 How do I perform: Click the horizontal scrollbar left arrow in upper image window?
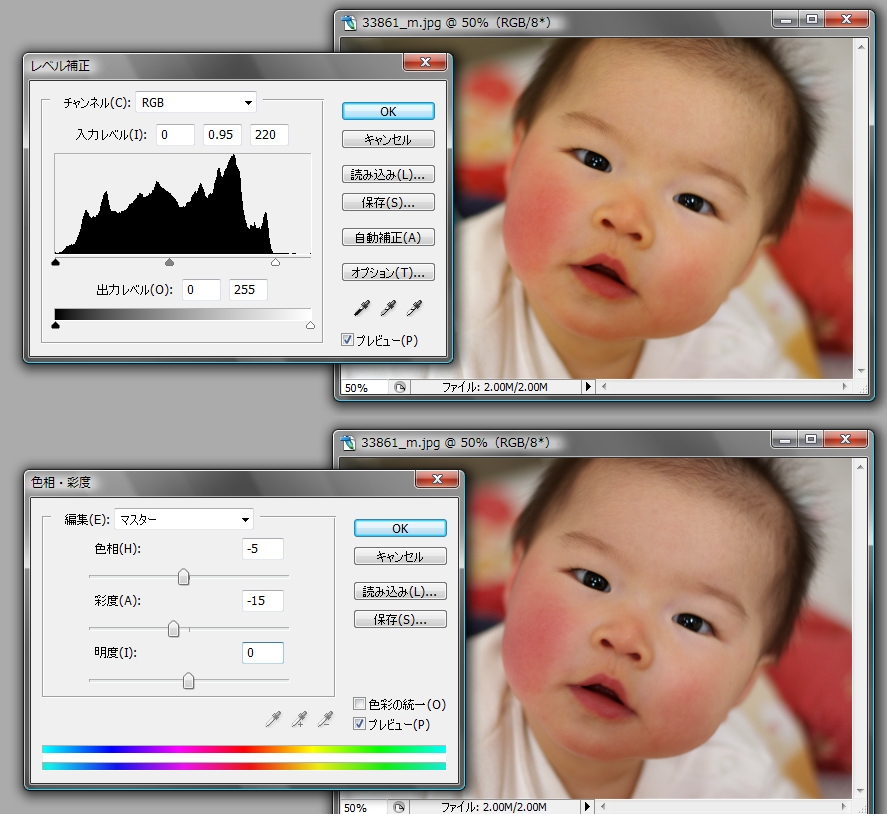point(604,387)
